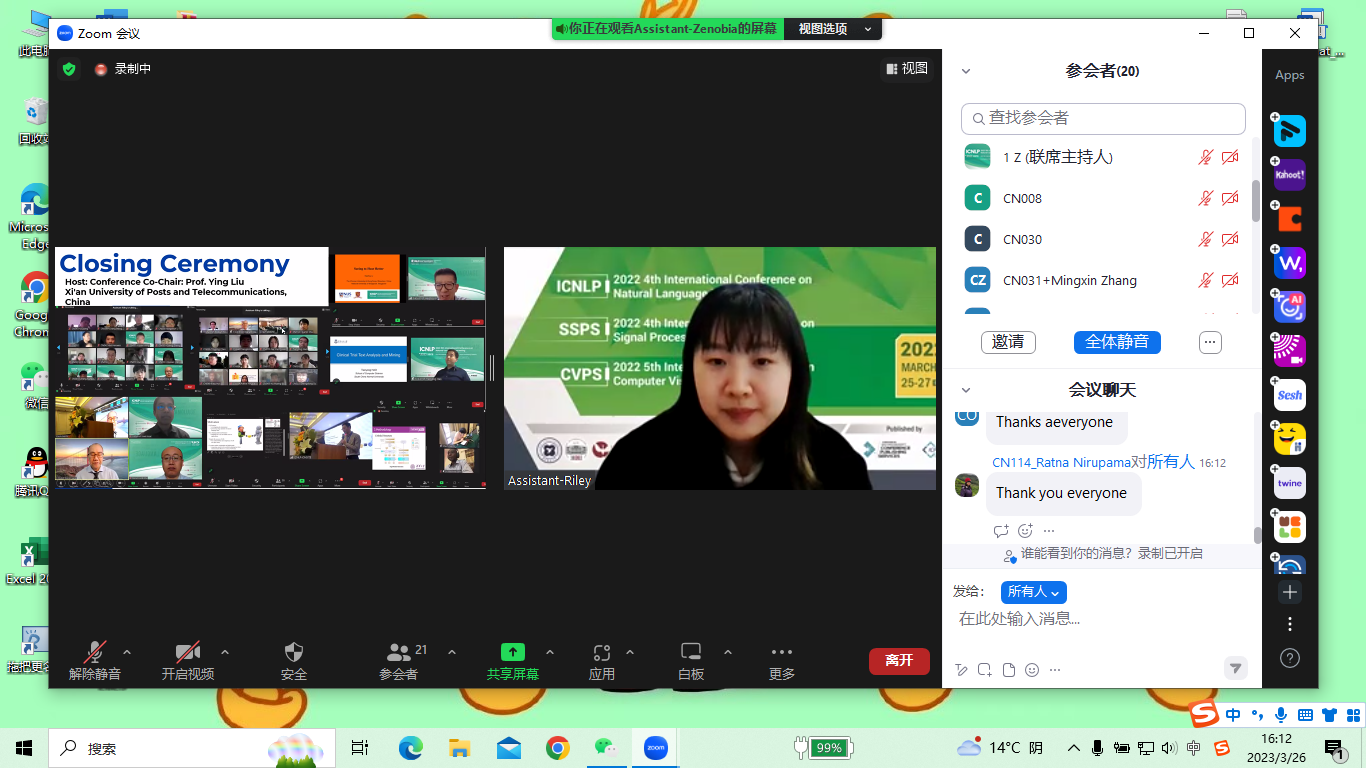Screen dimensions: 1366x768
Task: Select participant 1 Z (联席主持人)
Action: [x=1102, y=157]
